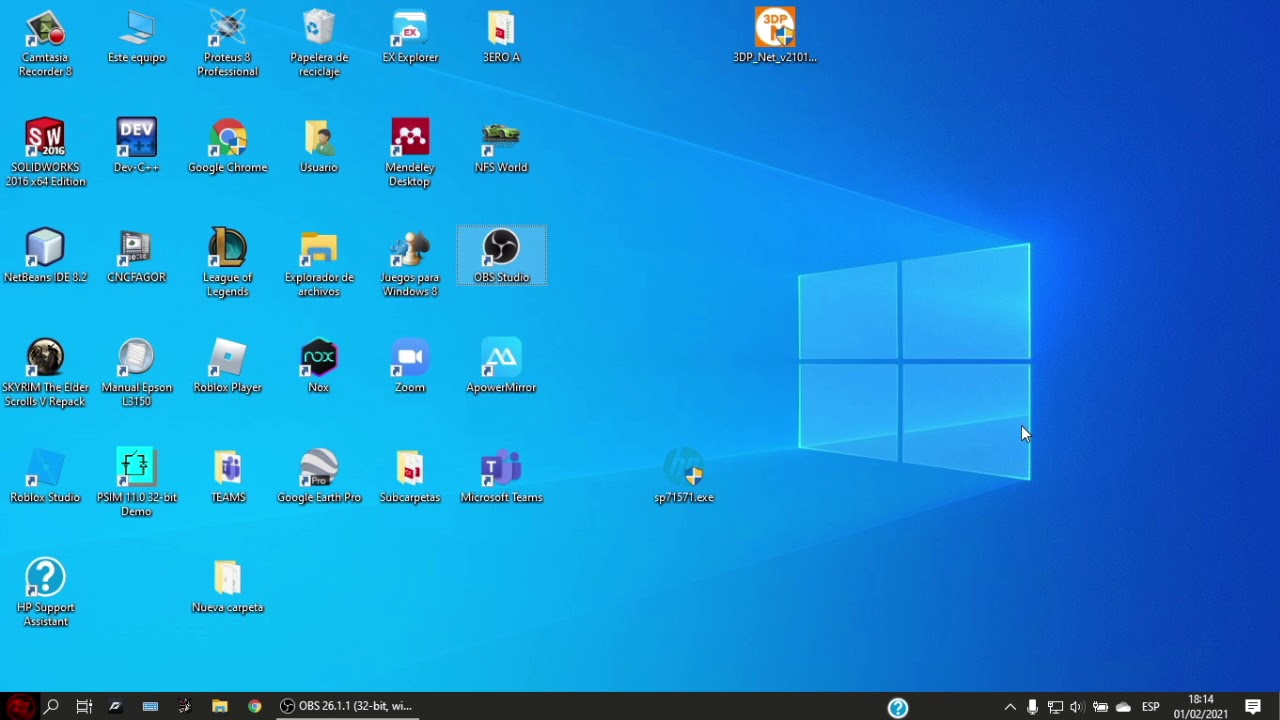
Task: Select the CNCFAGOR desktop shortcut
Action: pos(137,257)
